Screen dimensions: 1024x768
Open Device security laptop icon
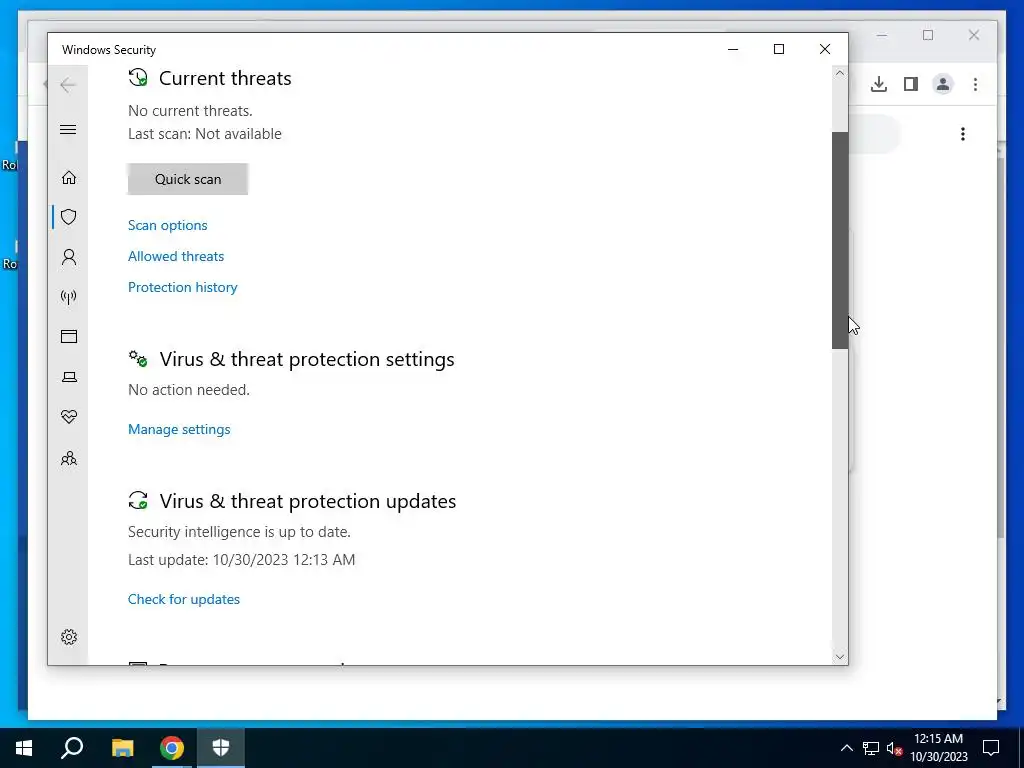point(69,377)
